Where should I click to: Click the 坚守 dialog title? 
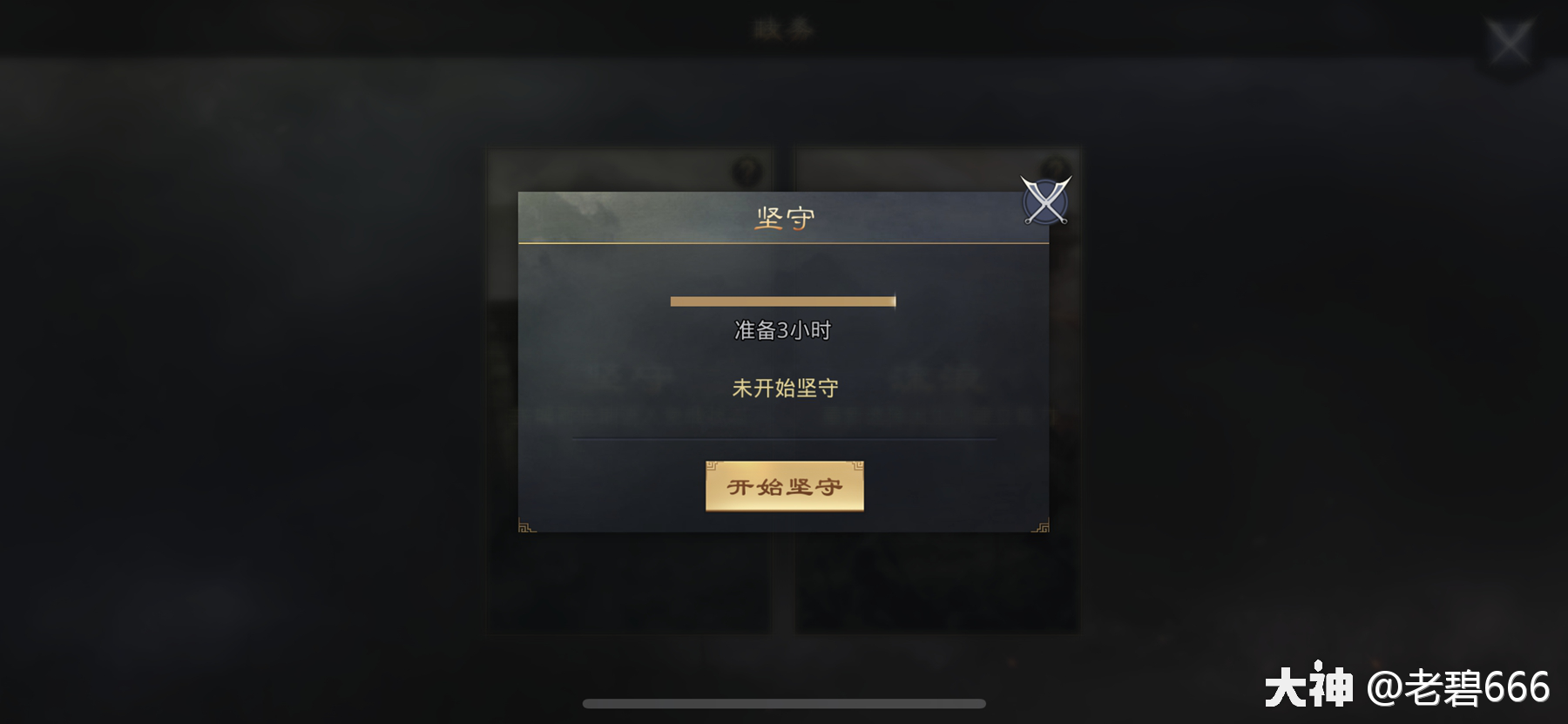coord(785,218)
